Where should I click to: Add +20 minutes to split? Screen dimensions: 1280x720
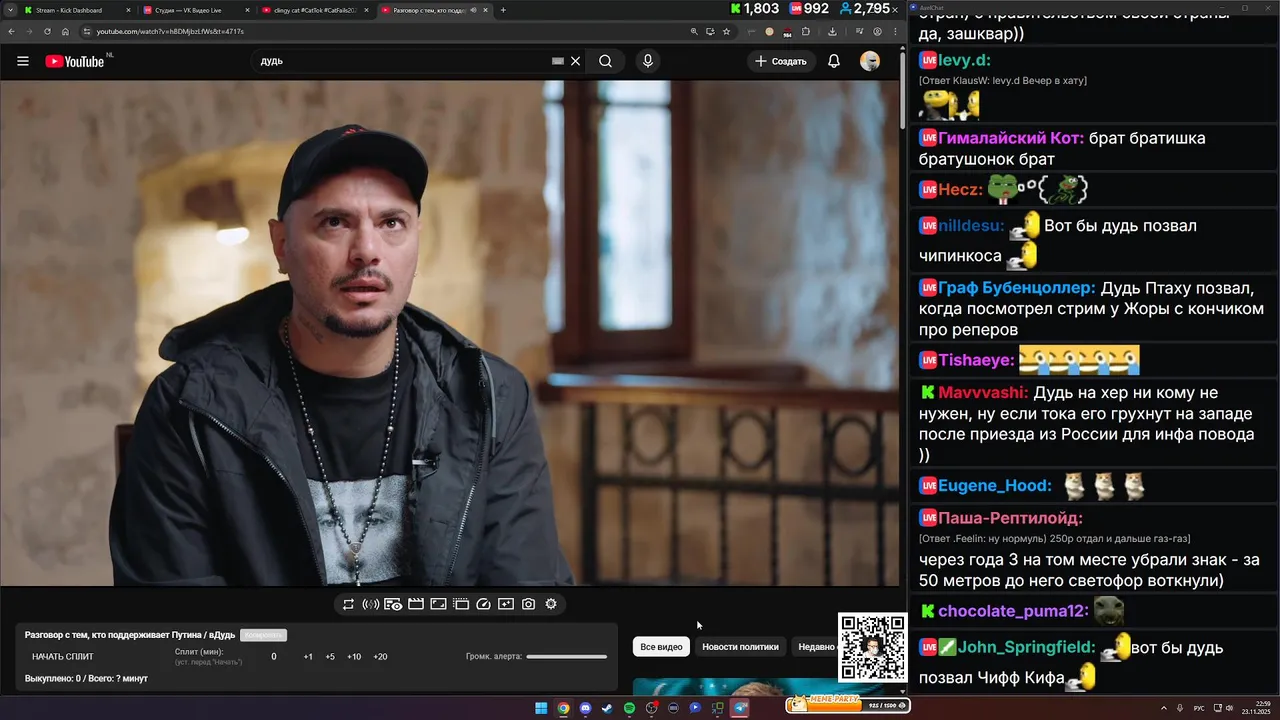coord(380,657)
